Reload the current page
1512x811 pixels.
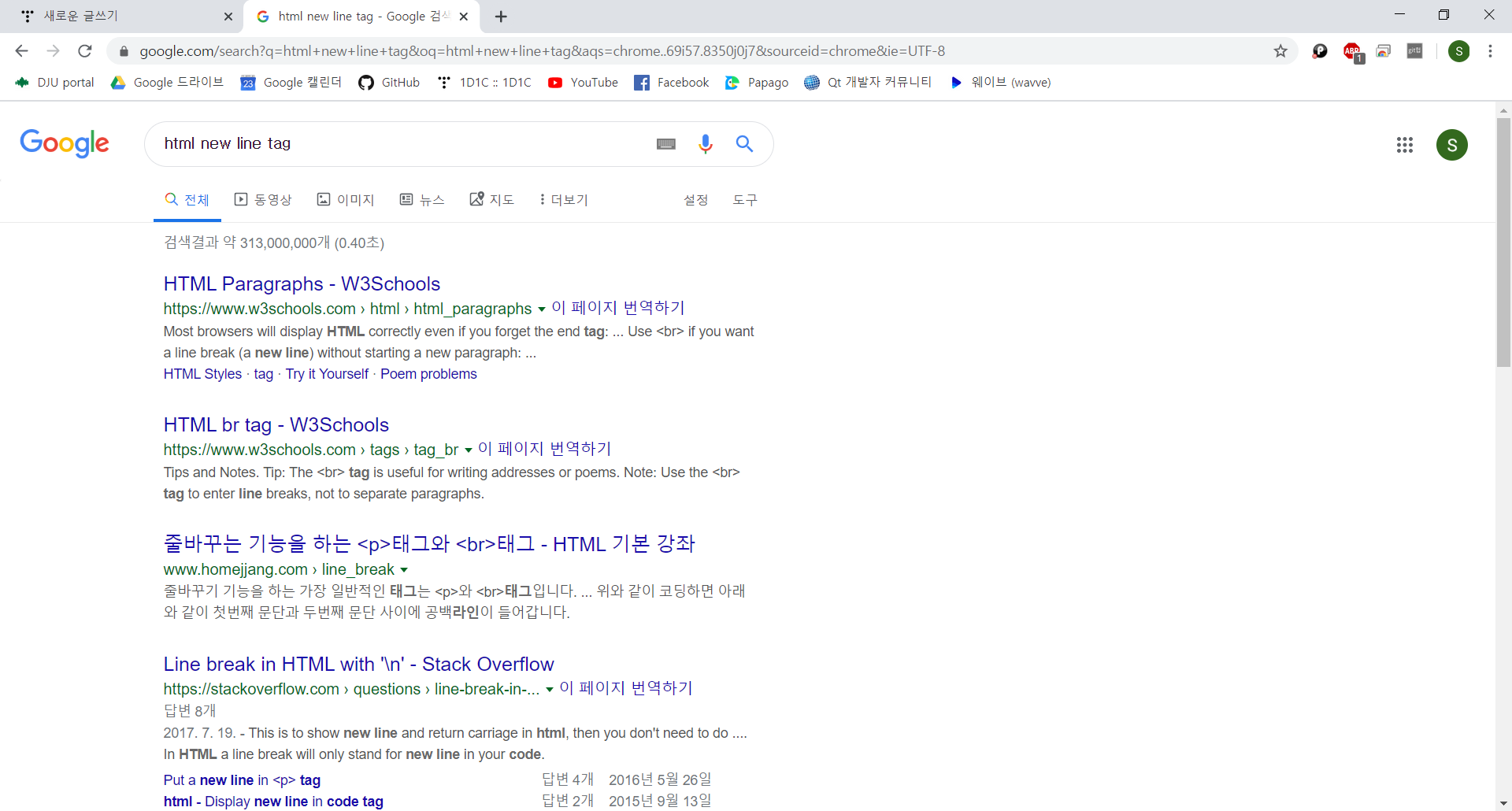coord(85,51)
